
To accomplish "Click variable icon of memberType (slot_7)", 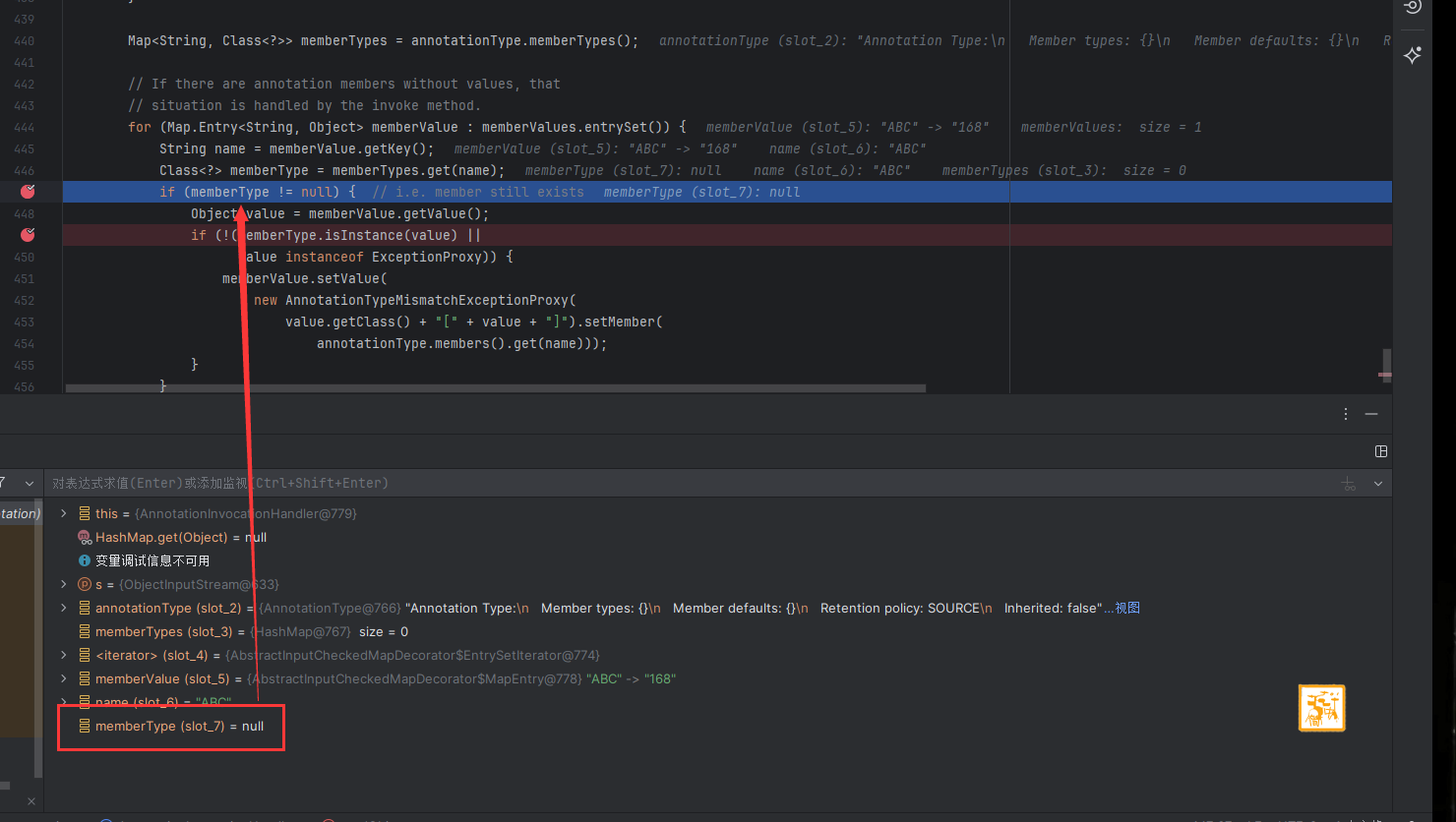I will [84, 726].
